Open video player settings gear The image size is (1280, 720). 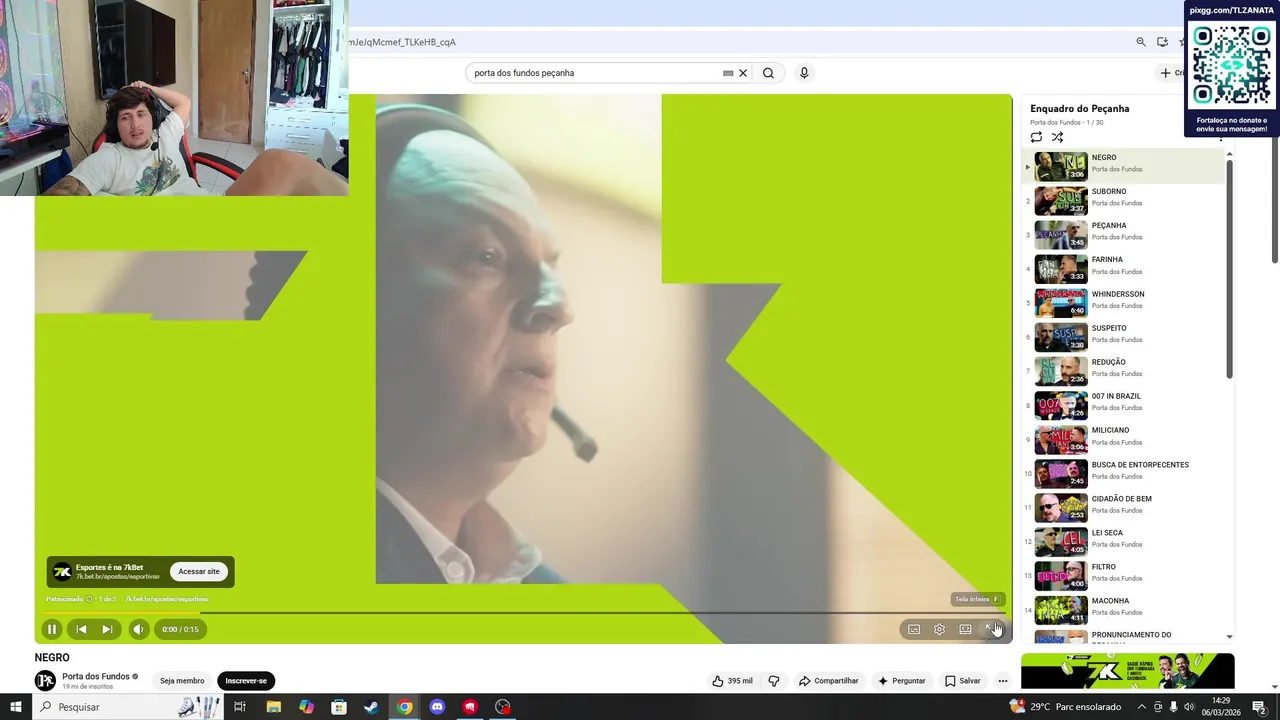pos(939,629)
